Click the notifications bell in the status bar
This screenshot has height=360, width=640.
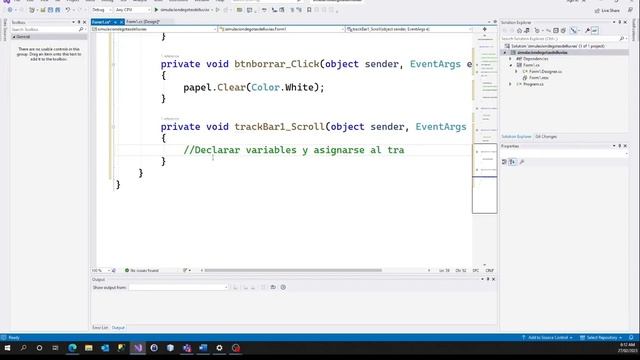[631, 338]
